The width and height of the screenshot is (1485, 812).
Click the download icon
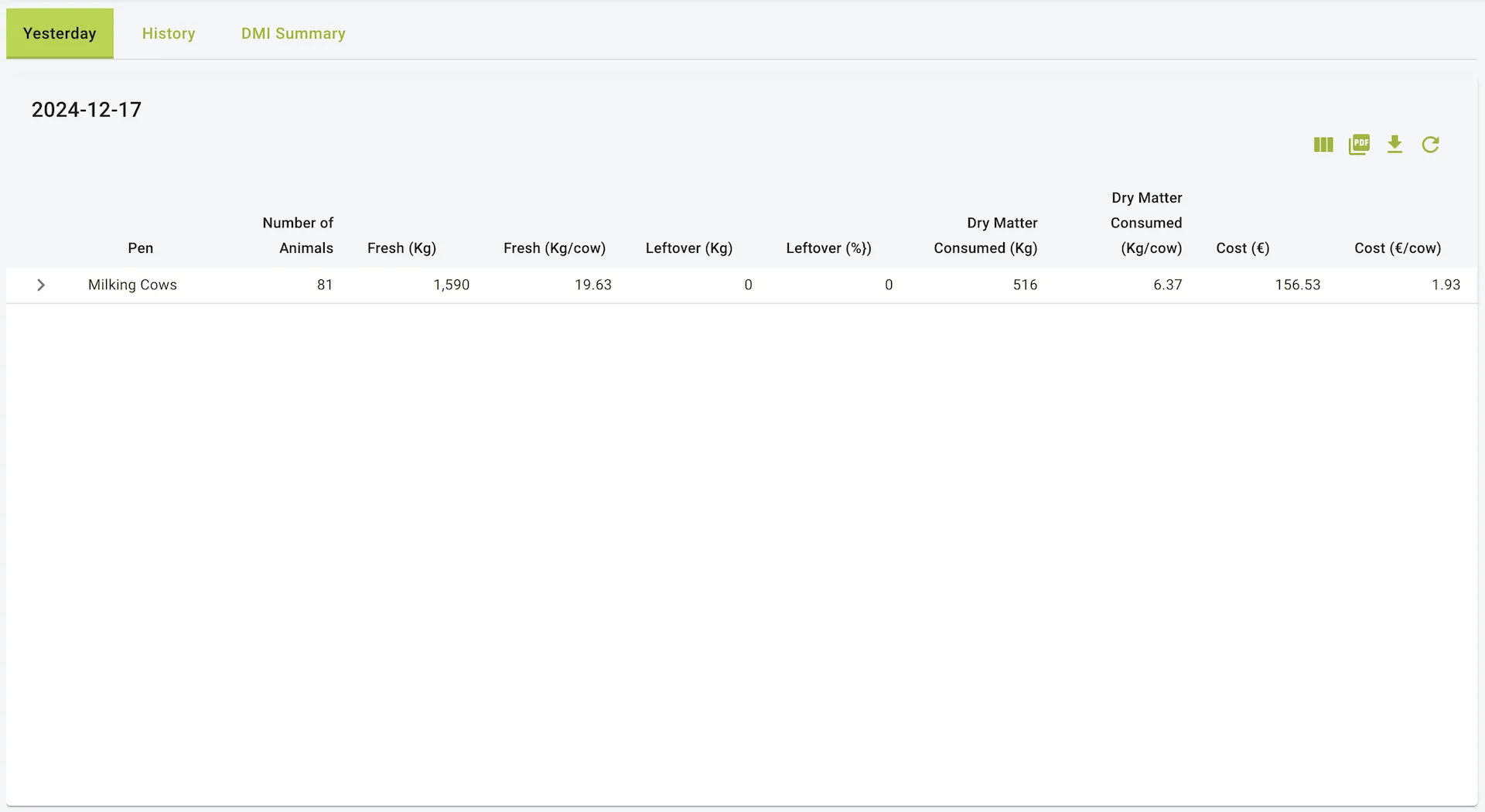click(1395, 145)
